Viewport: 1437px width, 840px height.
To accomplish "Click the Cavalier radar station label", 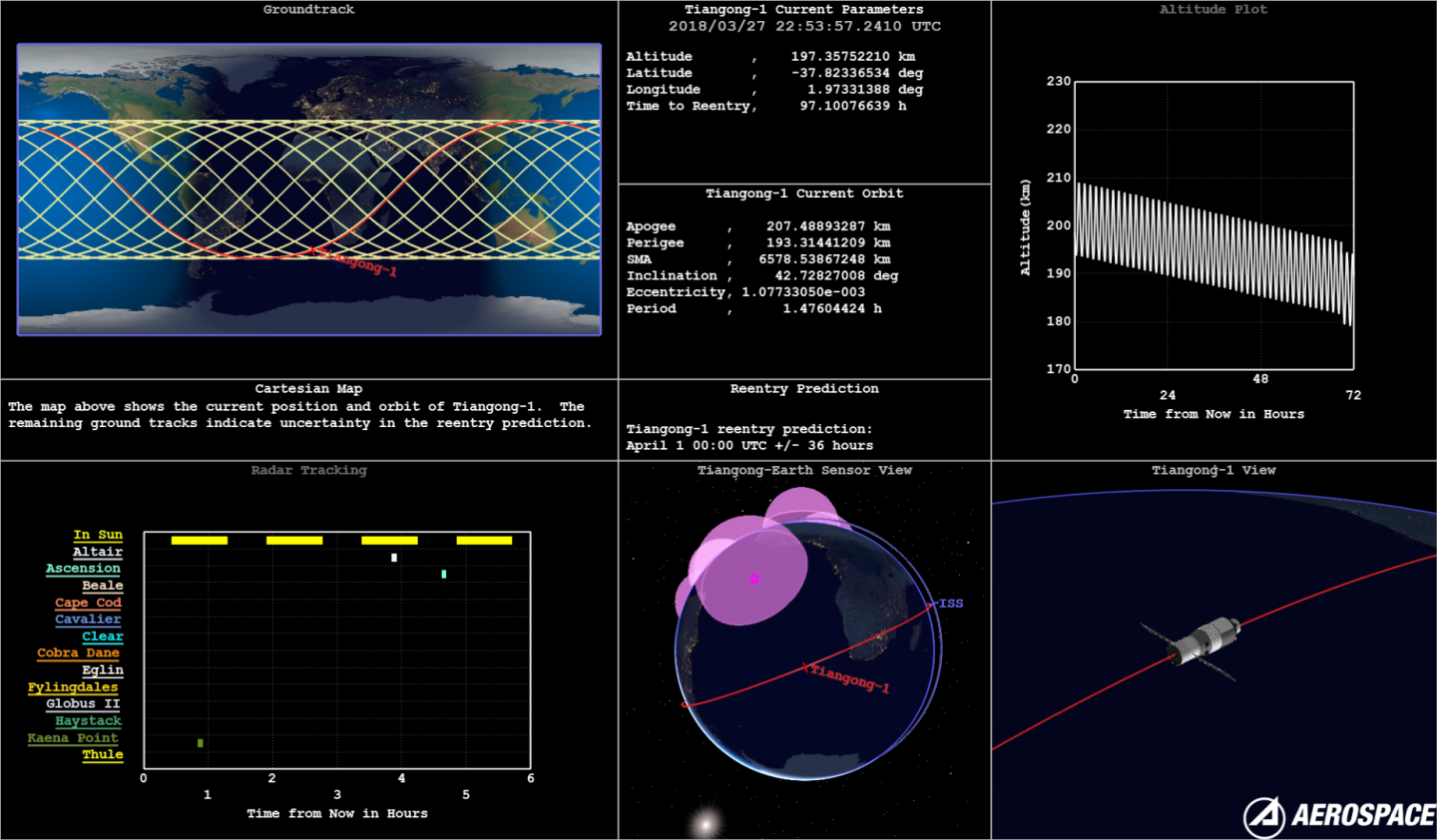I will pos(88,620).
